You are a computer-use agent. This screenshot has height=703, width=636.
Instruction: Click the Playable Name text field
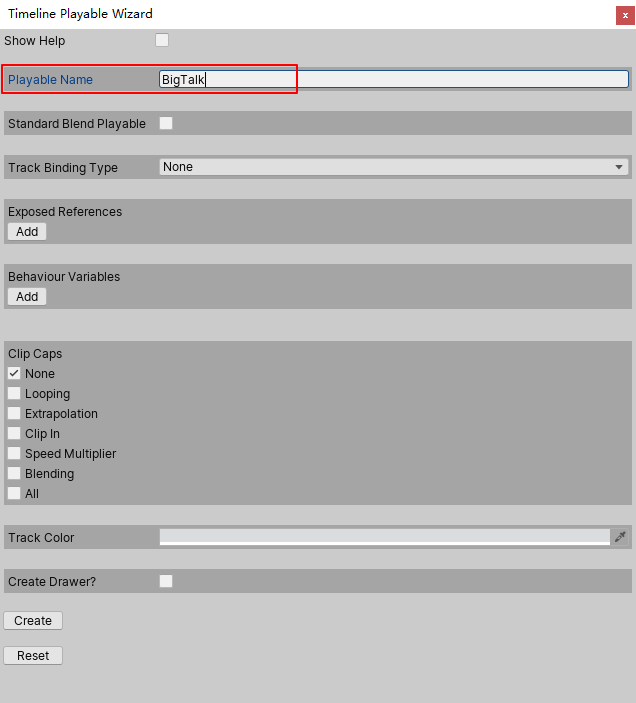[394, 79]
